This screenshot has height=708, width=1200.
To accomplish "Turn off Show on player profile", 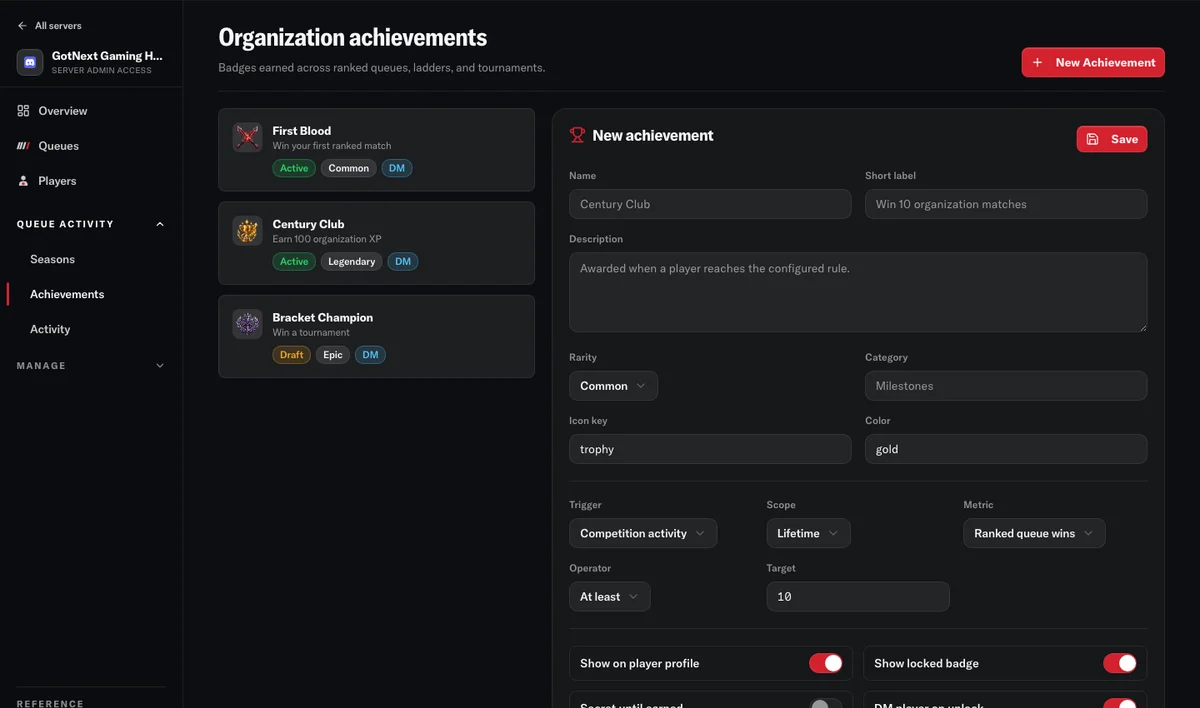I will [826, 663].
